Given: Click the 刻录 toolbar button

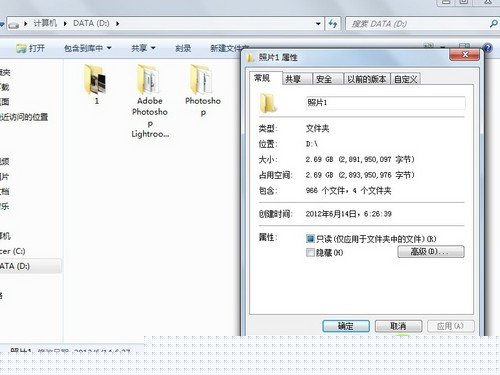Looking at the screenshot, I should (183, 48).
